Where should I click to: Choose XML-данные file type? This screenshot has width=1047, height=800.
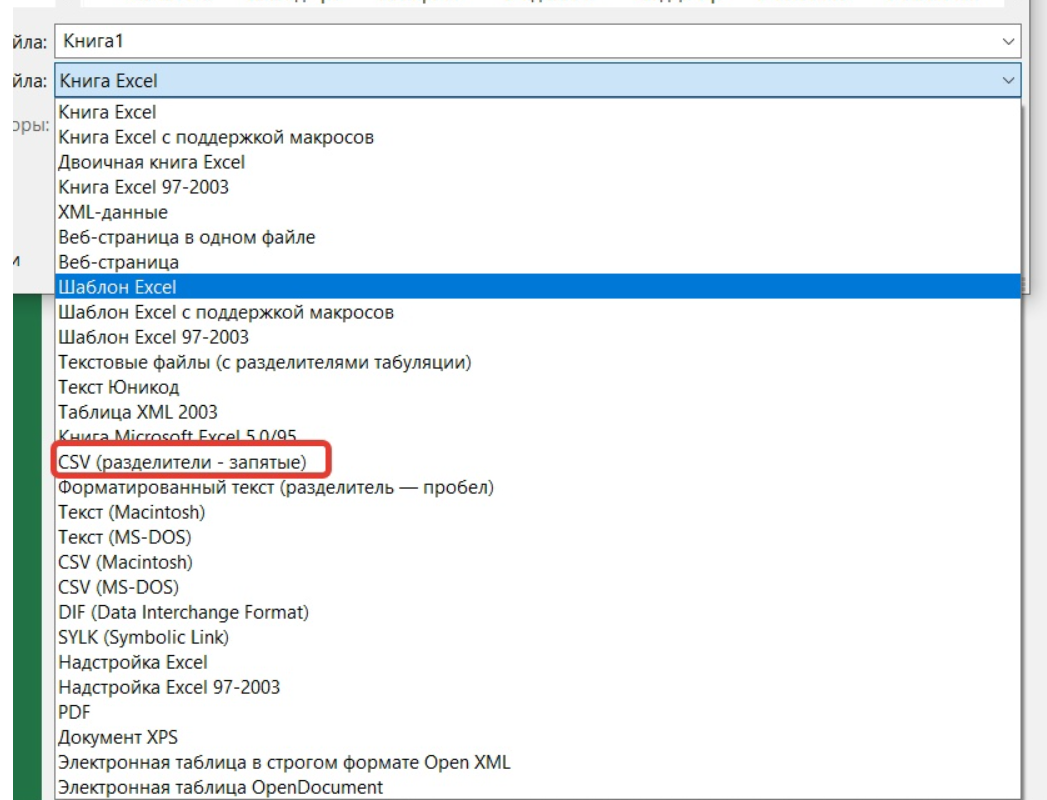[538, 212]
